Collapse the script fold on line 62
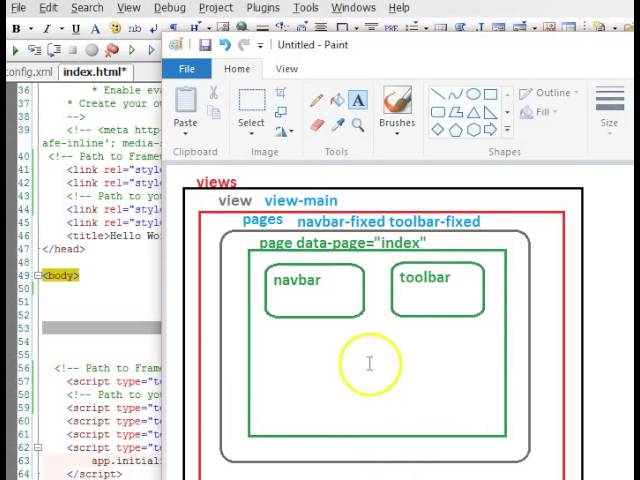 tap(38, 448)
